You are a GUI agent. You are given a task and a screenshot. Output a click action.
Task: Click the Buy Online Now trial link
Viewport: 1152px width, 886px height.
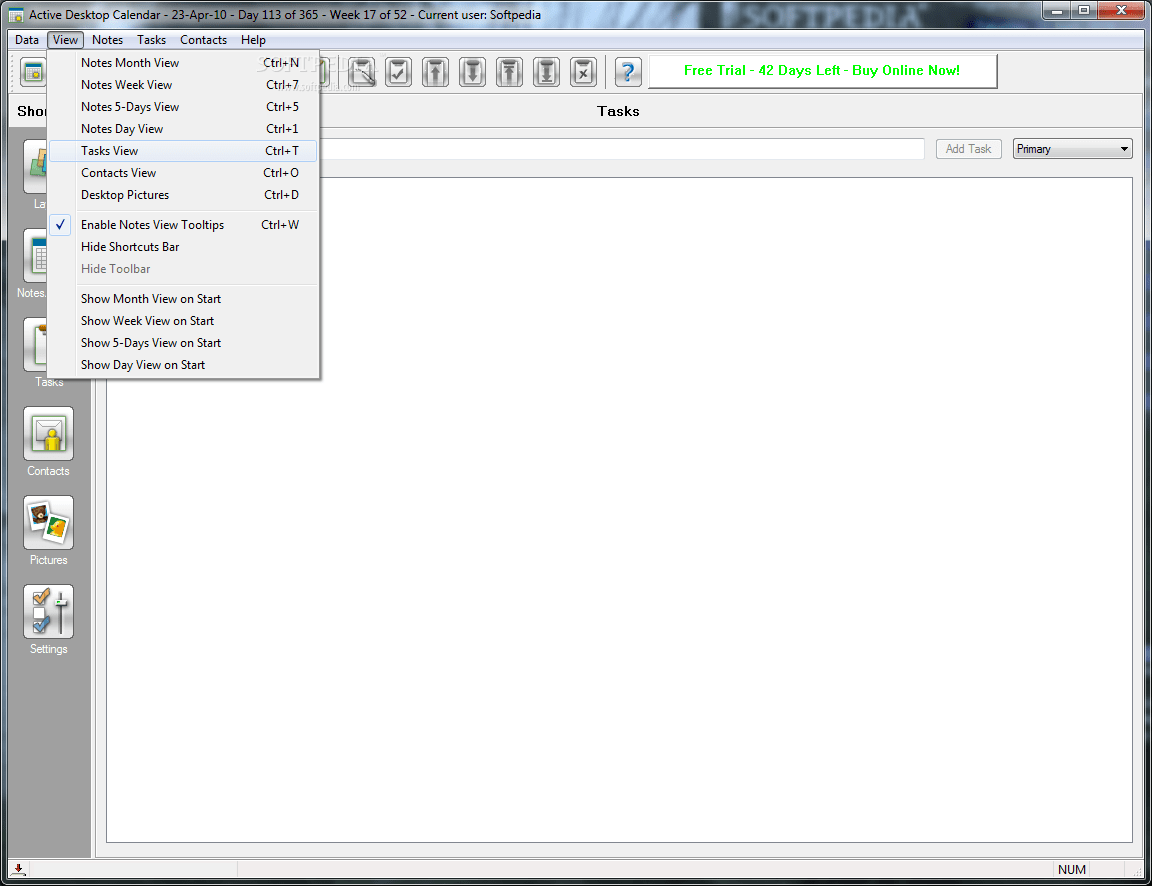[822, 71]
